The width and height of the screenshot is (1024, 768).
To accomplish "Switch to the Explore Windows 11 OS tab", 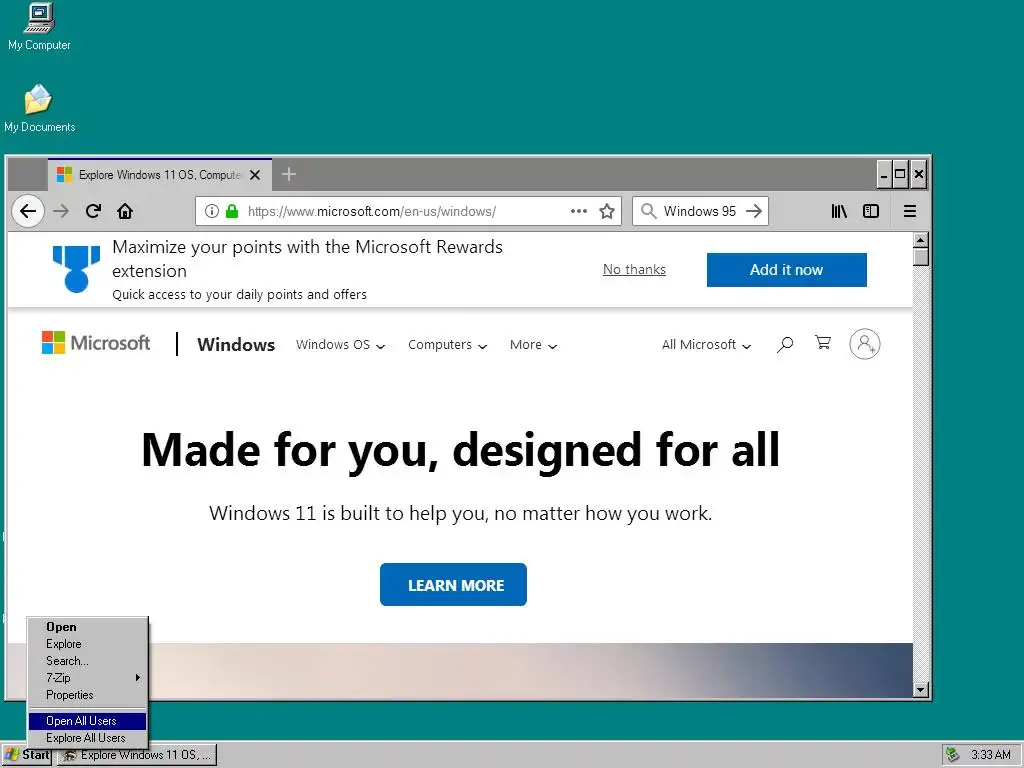I will [160, 174].
